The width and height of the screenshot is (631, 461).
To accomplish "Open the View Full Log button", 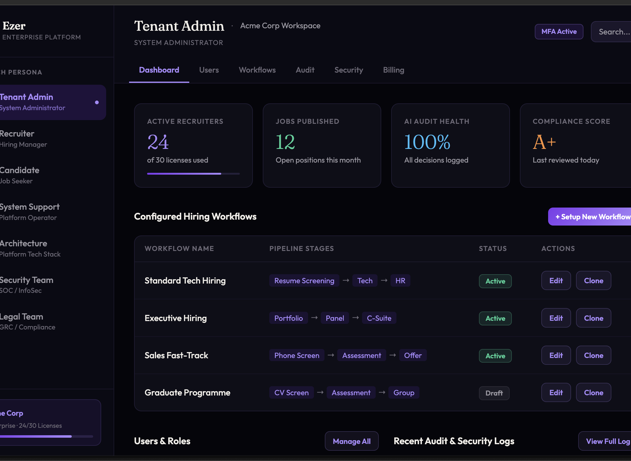I will point(605,441).
